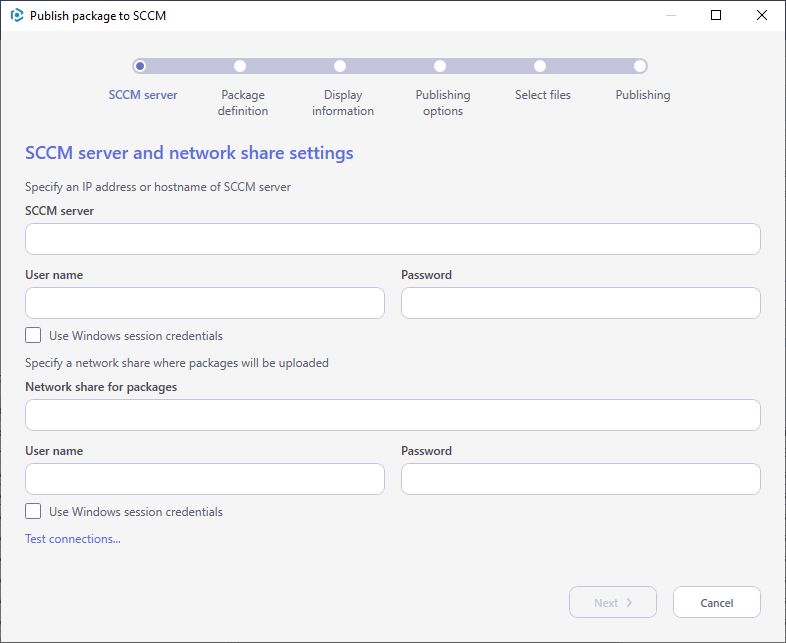Image resolution: width=786 pixels, height=643 pixels.
Task: Select the Select files step dot
Action: [x=540, y=66]
